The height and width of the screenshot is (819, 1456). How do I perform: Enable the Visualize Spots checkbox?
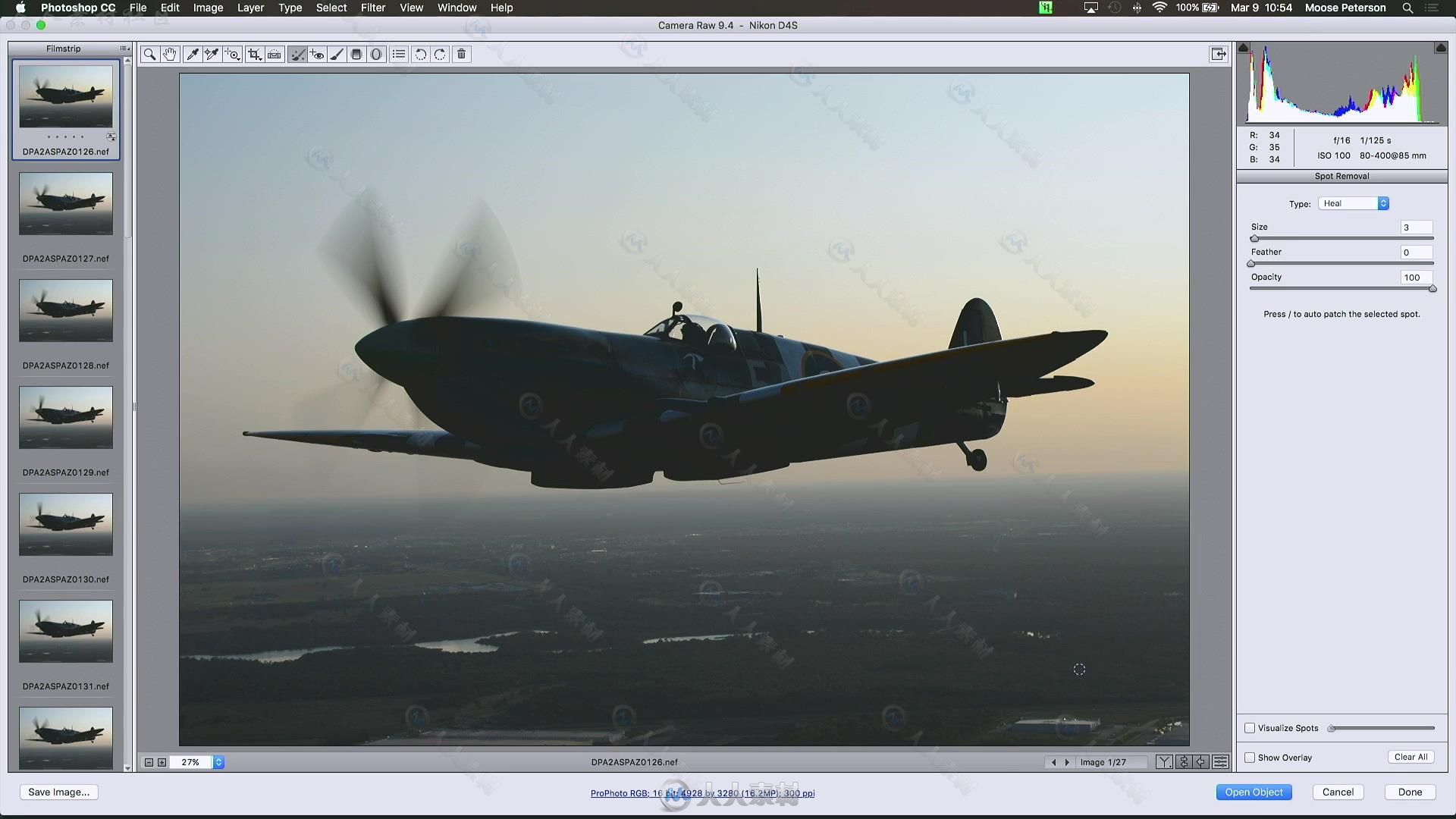click(x=1250, y=728)
